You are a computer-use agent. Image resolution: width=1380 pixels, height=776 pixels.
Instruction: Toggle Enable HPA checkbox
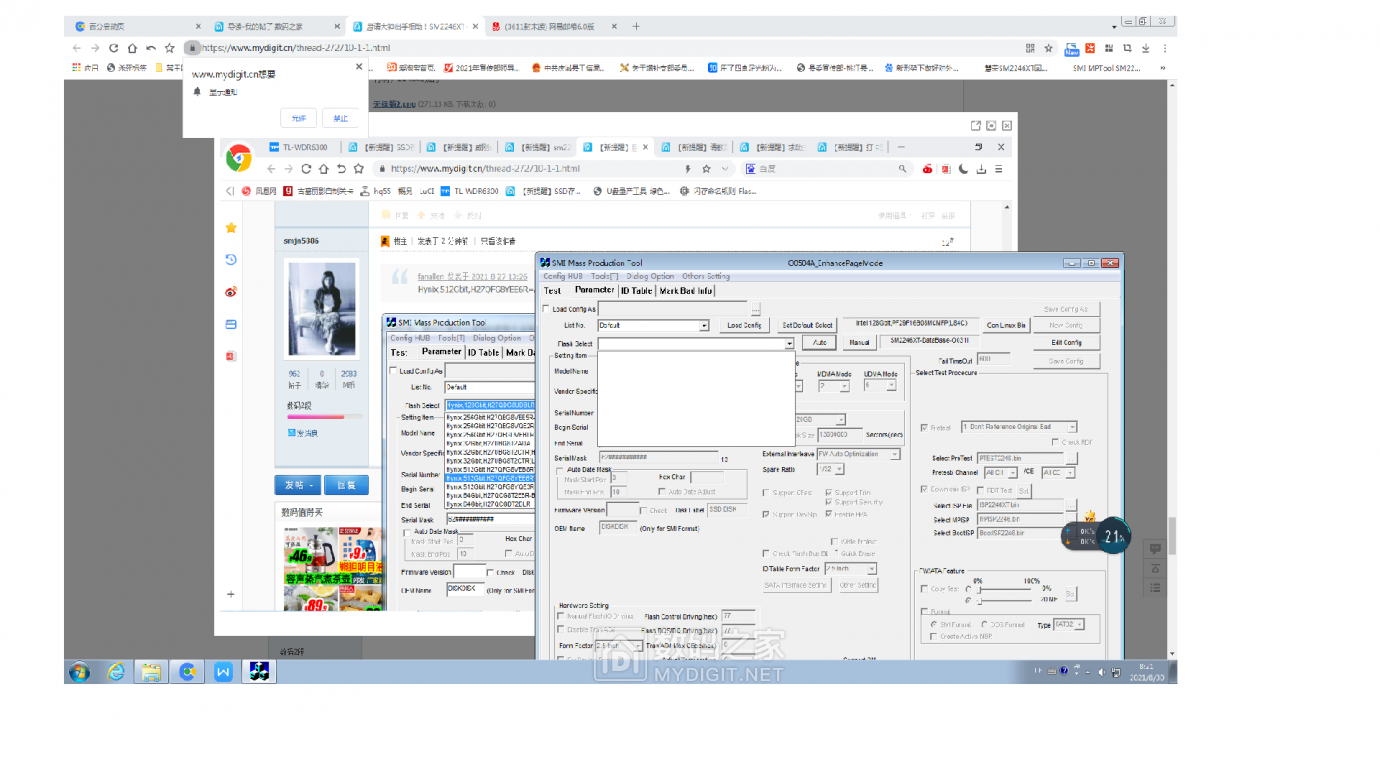point(828,514)
